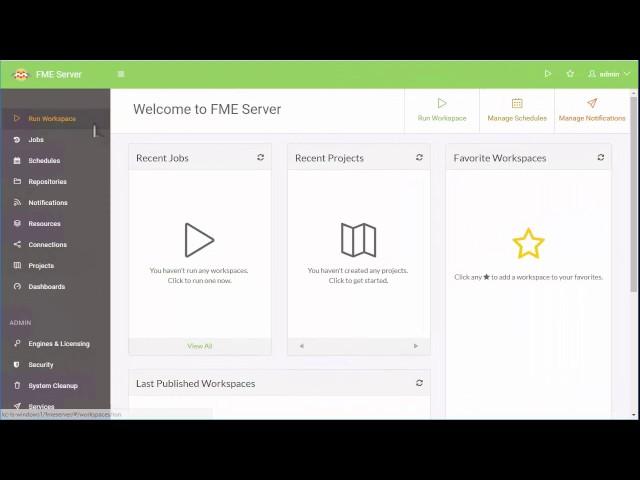
Task: Click the Resources database icon in the sidebar
Action: 17,223
